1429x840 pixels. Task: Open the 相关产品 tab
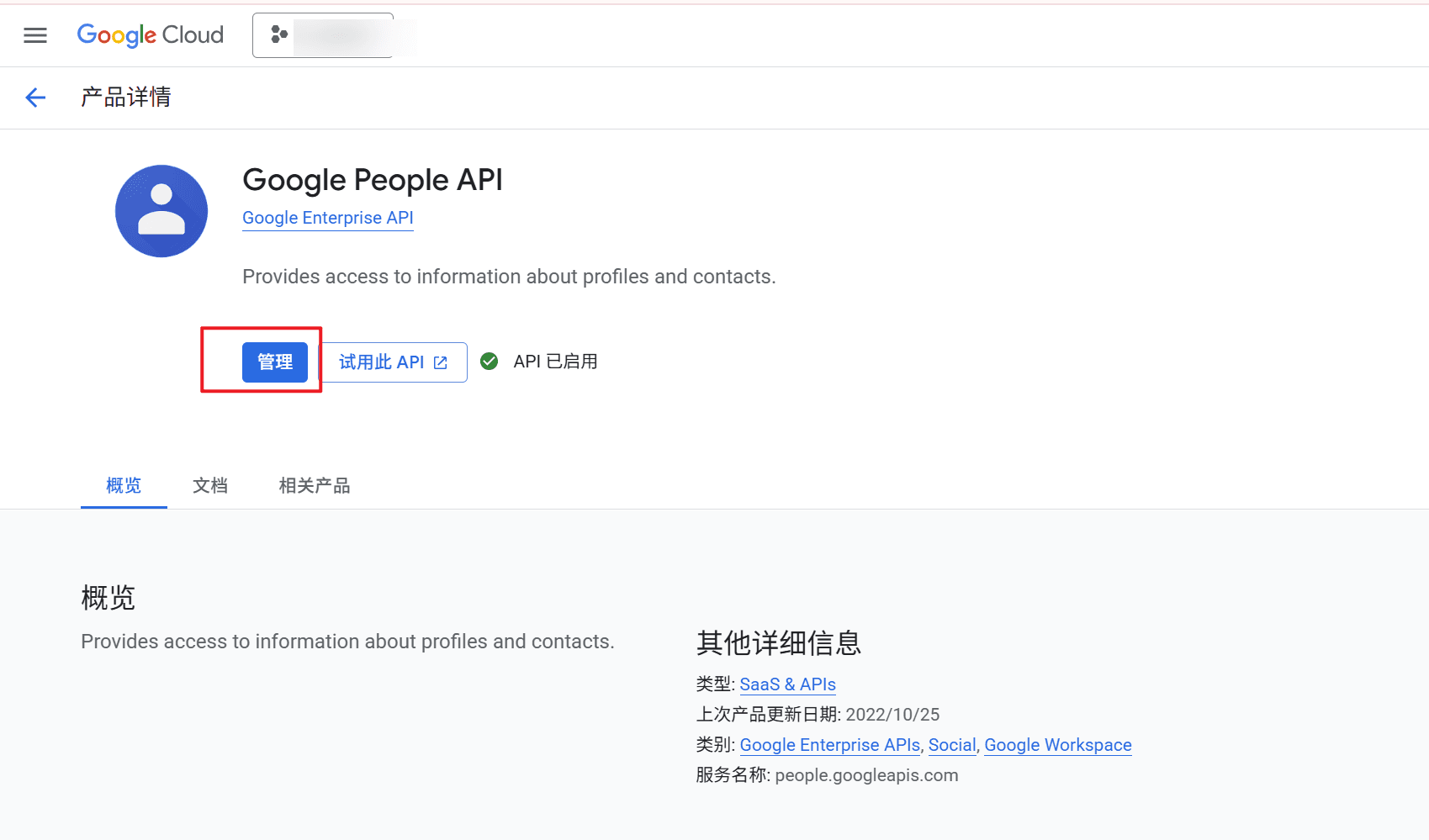[315, 485]
